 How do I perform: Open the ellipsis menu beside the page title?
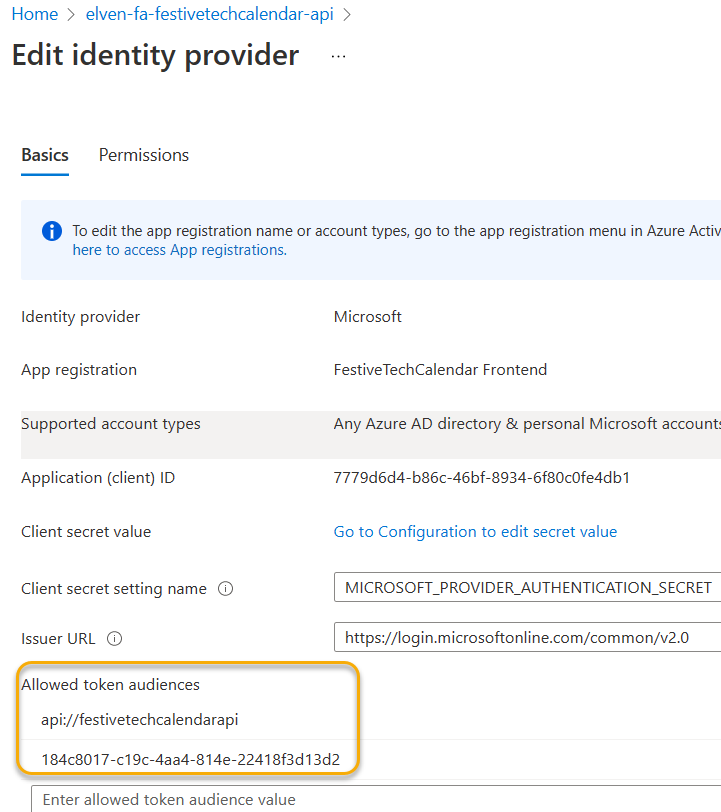pos(338,57)
